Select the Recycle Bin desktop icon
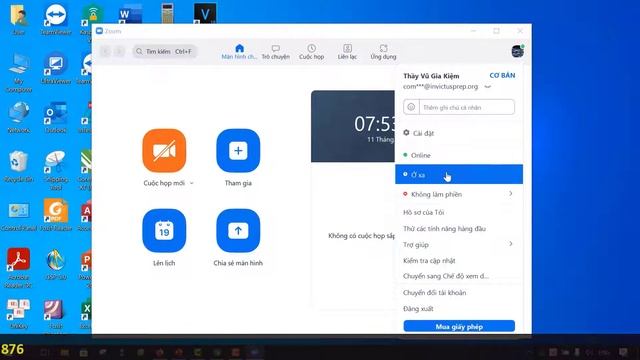Viewport: 640px width, 360px height. 18,166
